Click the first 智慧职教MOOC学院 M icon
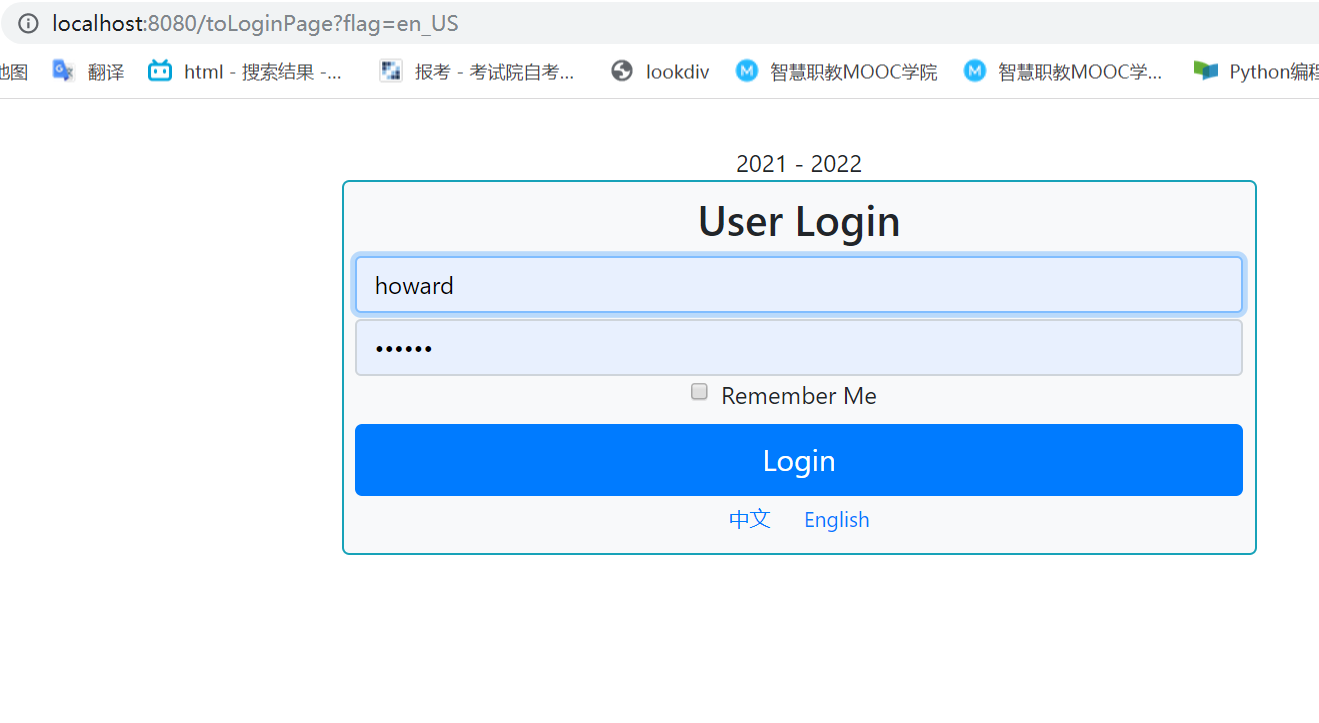Viewport: 1319px width, 723px height. (x=747, y=71)
